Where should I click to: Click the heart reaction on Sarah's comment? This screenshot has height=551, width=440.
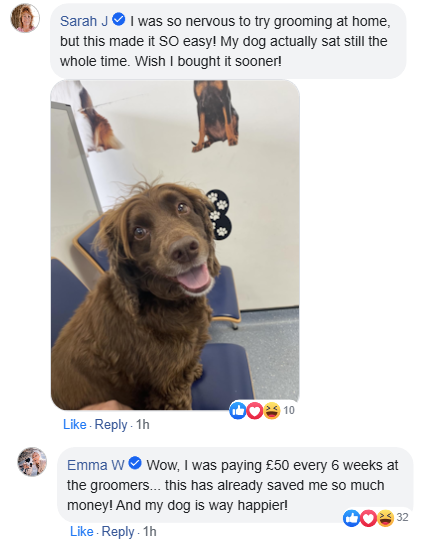[x=255, y=410]
